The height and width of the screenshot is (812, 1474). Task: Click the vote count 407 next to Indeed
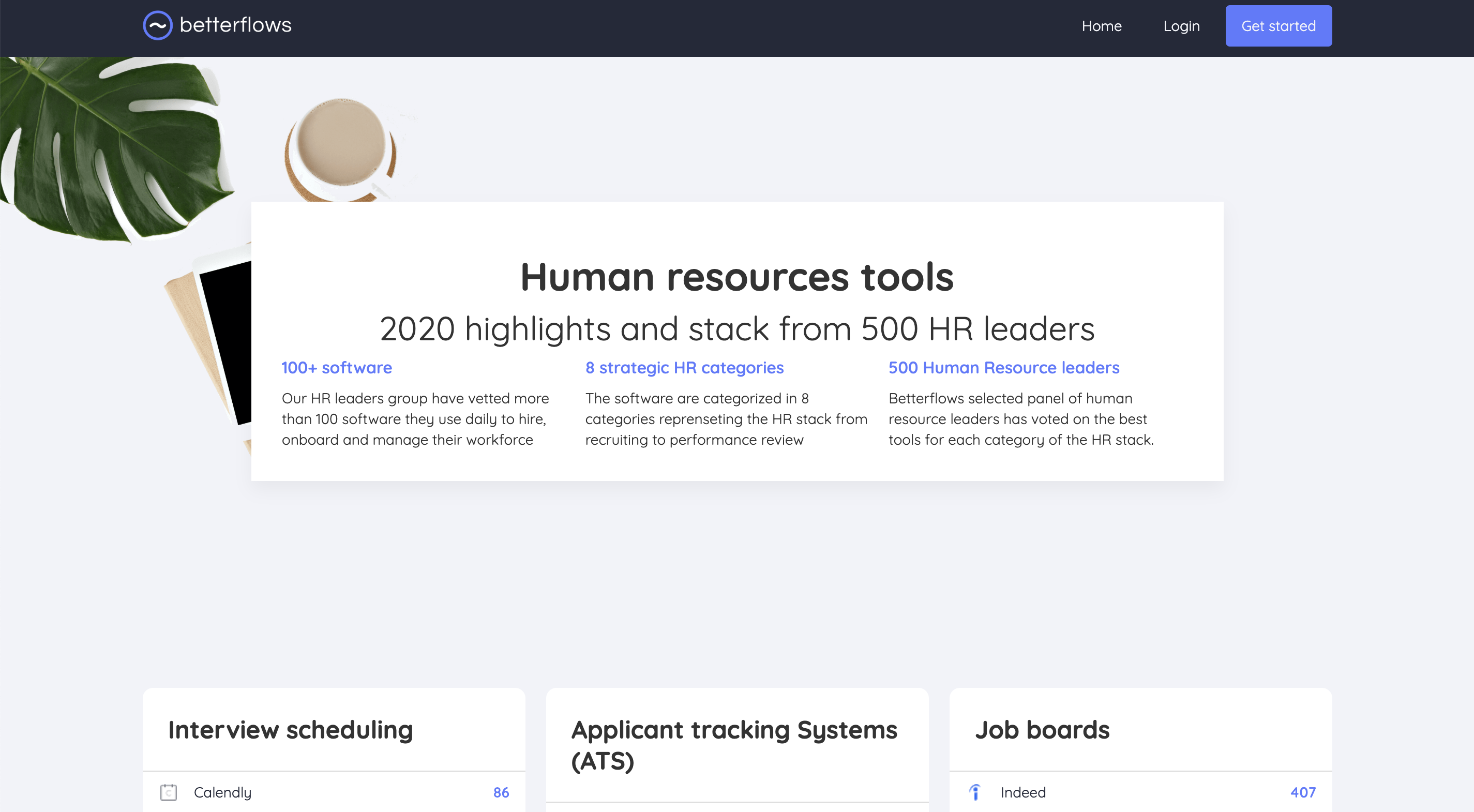[x=1303, y=792]
